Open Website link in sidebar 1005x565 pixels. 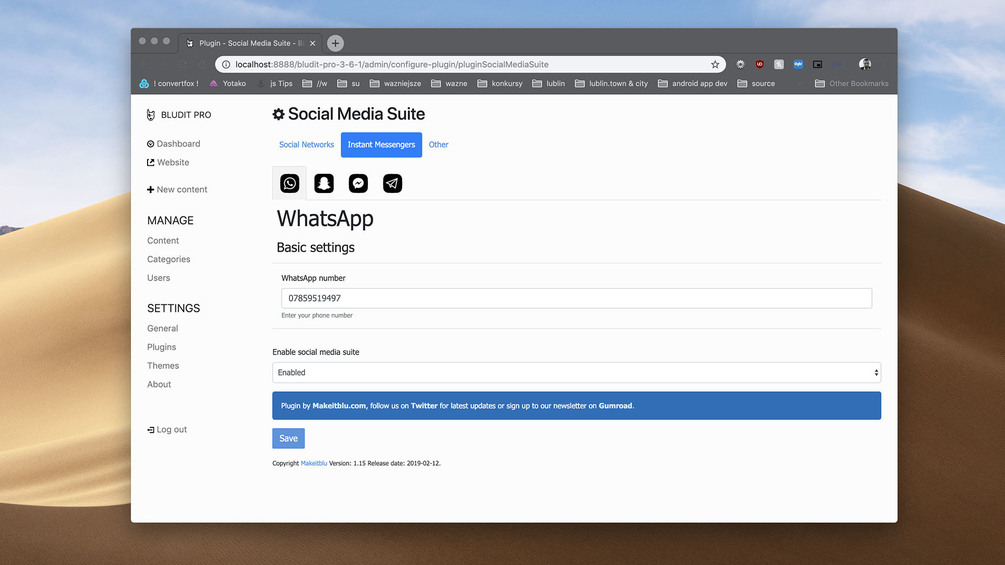coord(168,162)
